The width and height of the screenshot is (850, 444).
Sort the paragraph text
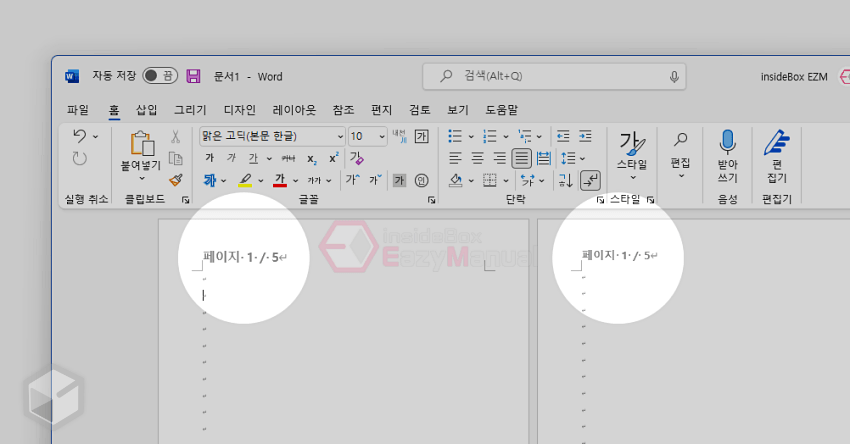point(565,180)
